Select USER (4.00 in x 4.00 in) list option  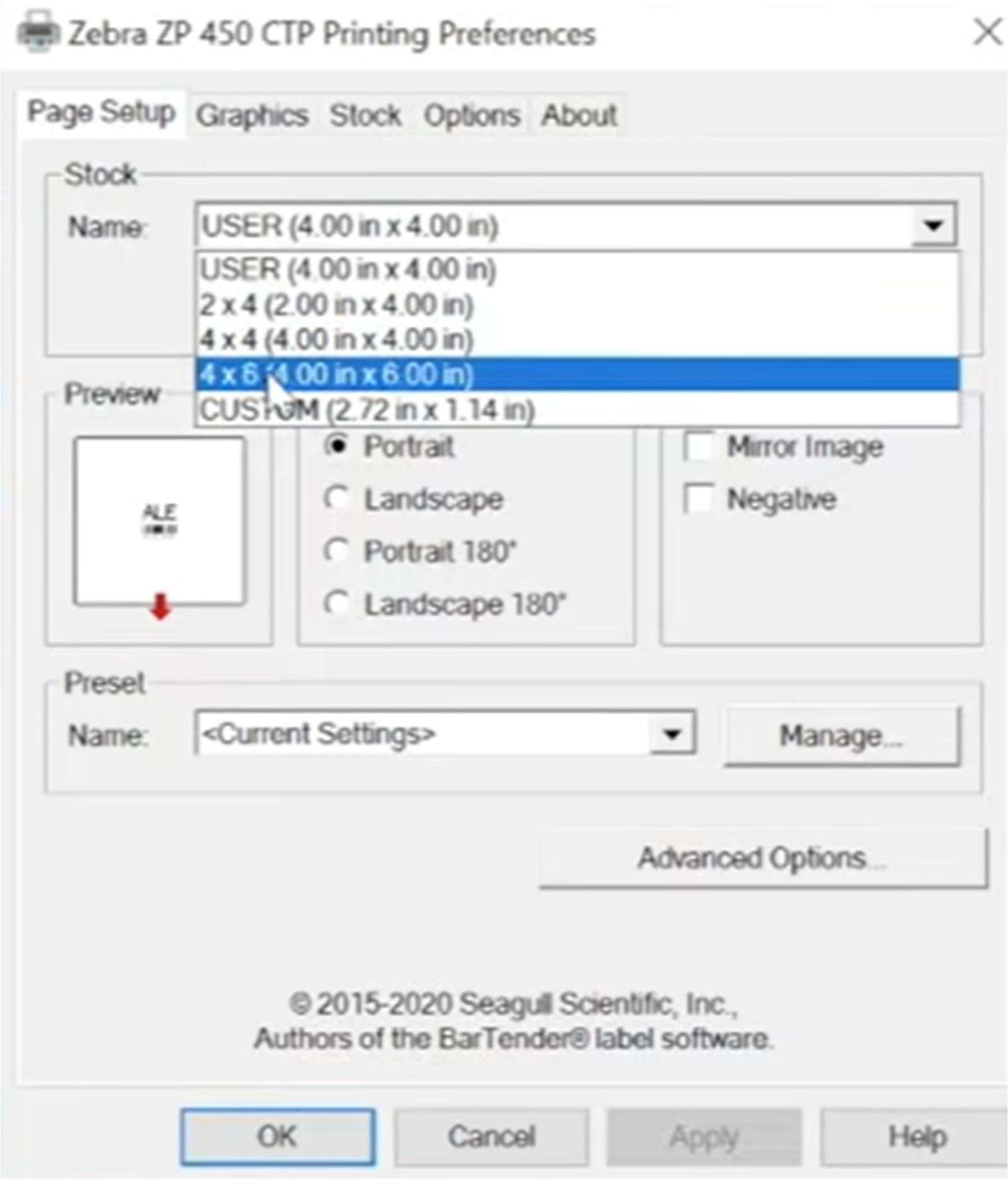[577, 270]
